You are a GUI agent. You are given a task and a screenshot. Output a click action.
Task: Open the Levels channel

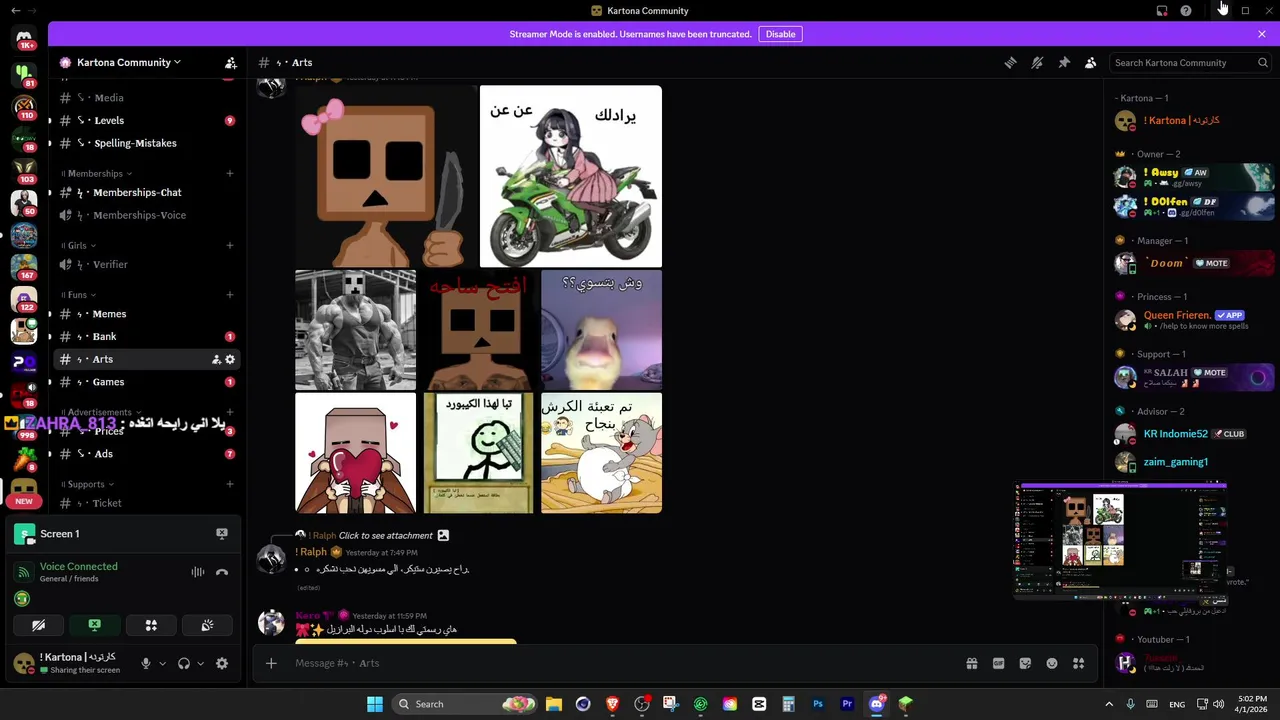(x=145, y=120)
